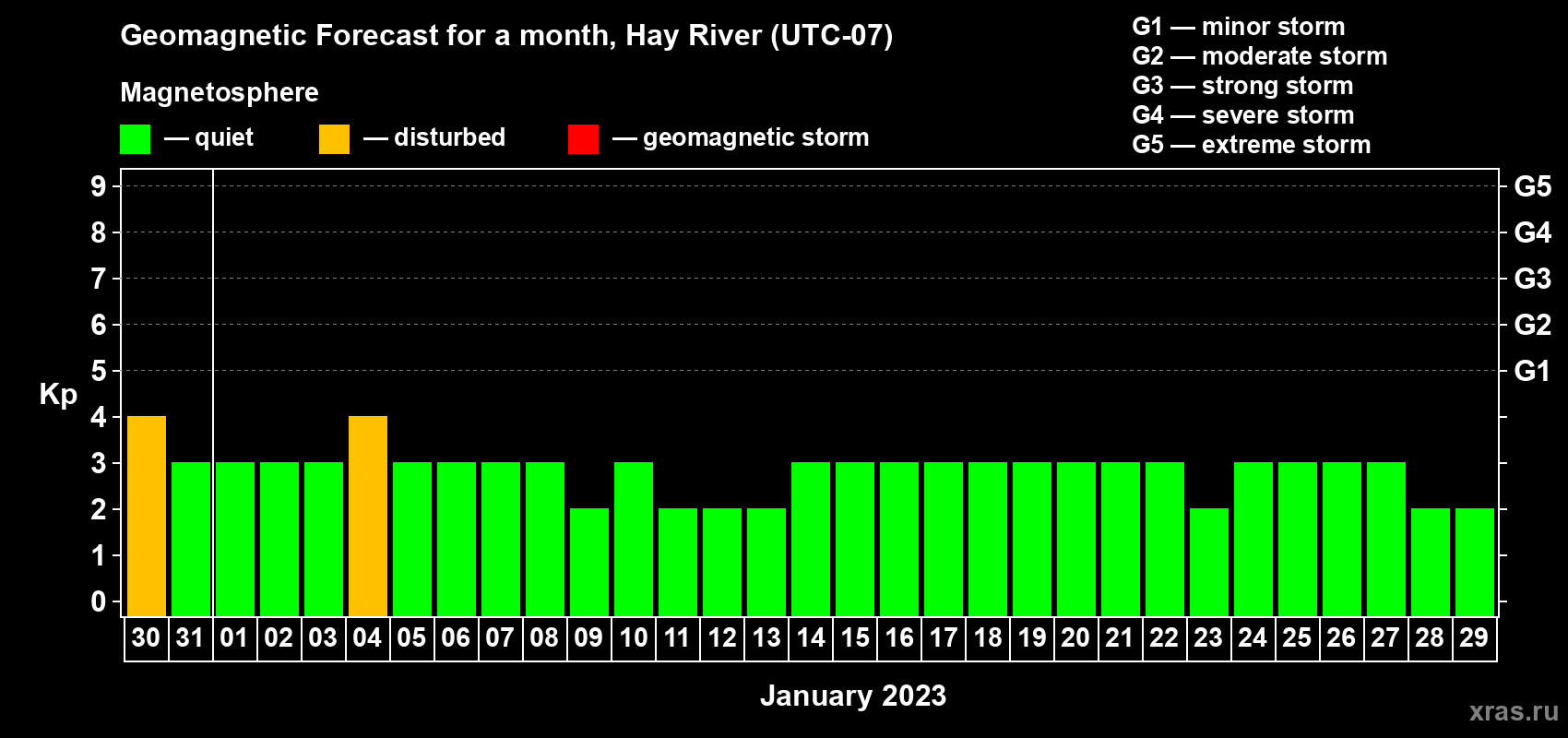Click the Geomagnetic Forecast chart title
Screen dimensions: 1568x738
point(506,36)
